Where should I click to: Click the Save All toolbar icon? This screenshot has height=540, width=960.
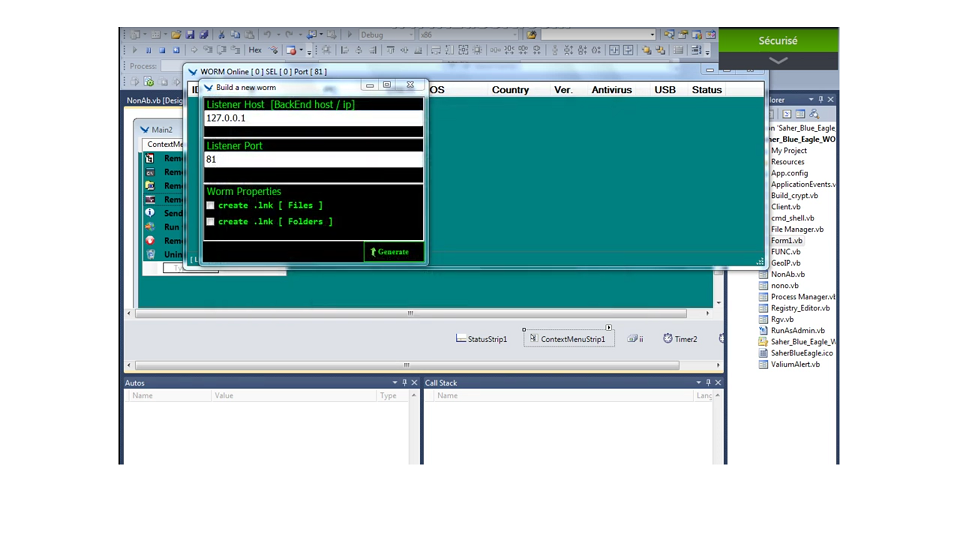(203, 35)
